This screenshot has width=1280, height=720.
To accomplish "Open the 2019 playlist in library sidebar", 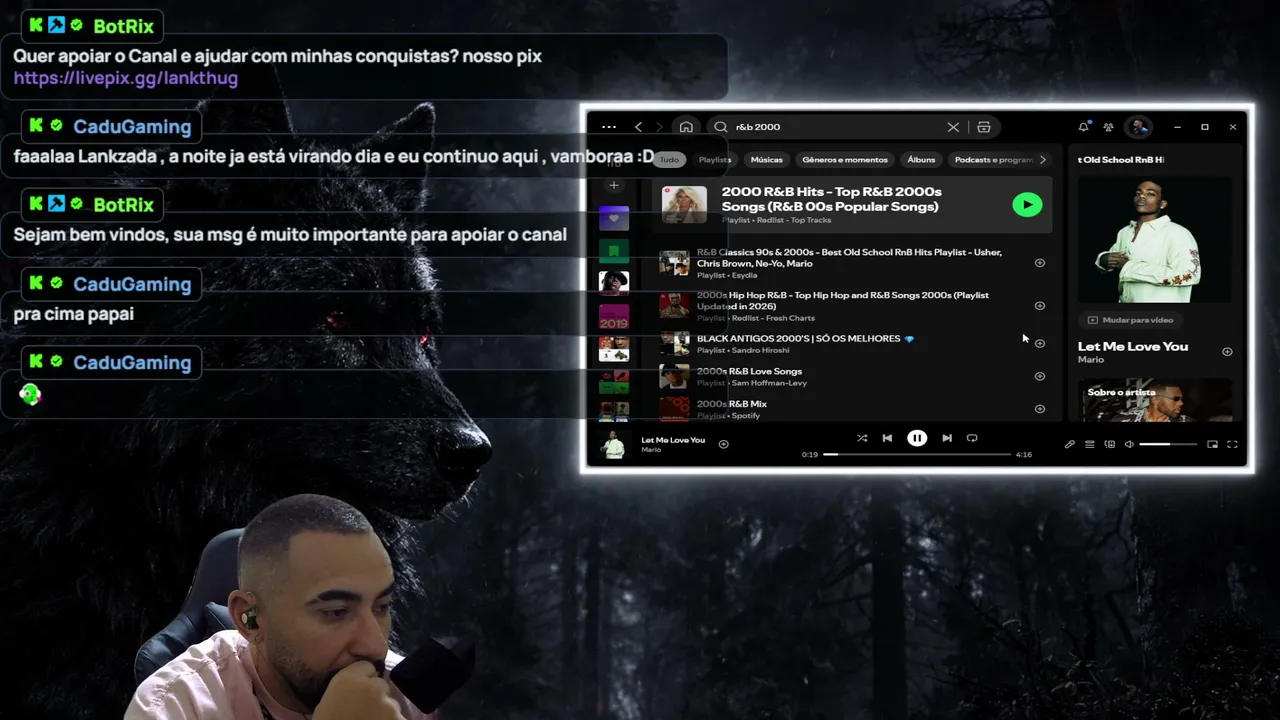I will [x=614, y=316].
